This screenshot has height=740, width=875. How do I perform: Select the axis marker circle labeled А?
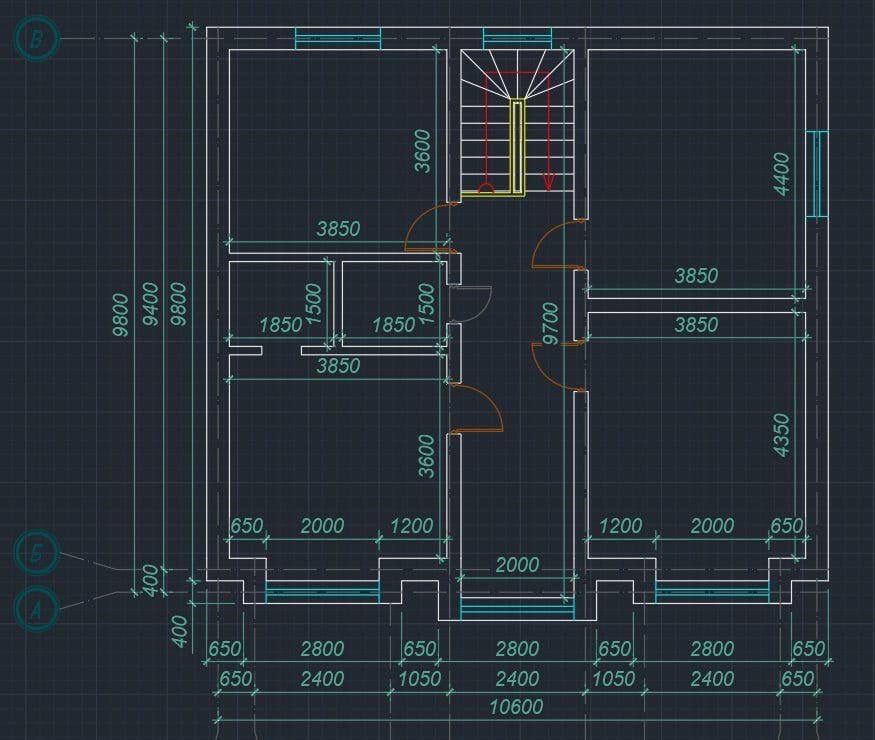[x=37, y=609]
